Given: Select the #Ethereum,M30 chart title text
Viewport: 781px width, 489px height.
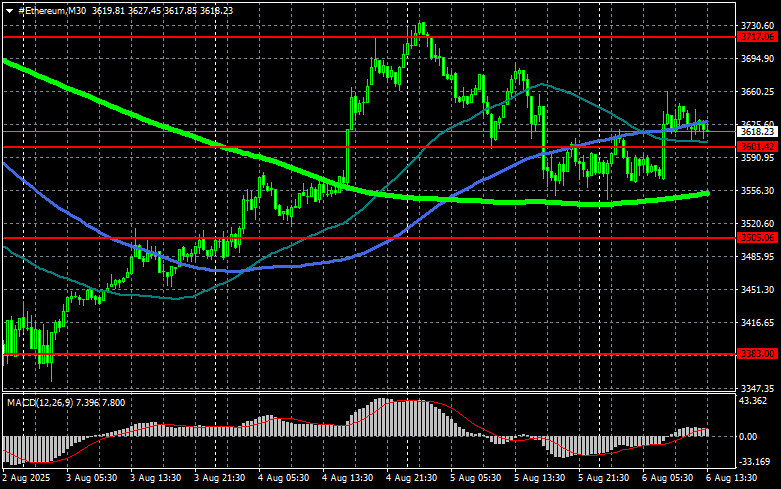Looking at the screenshot, I should pos(52,11).
